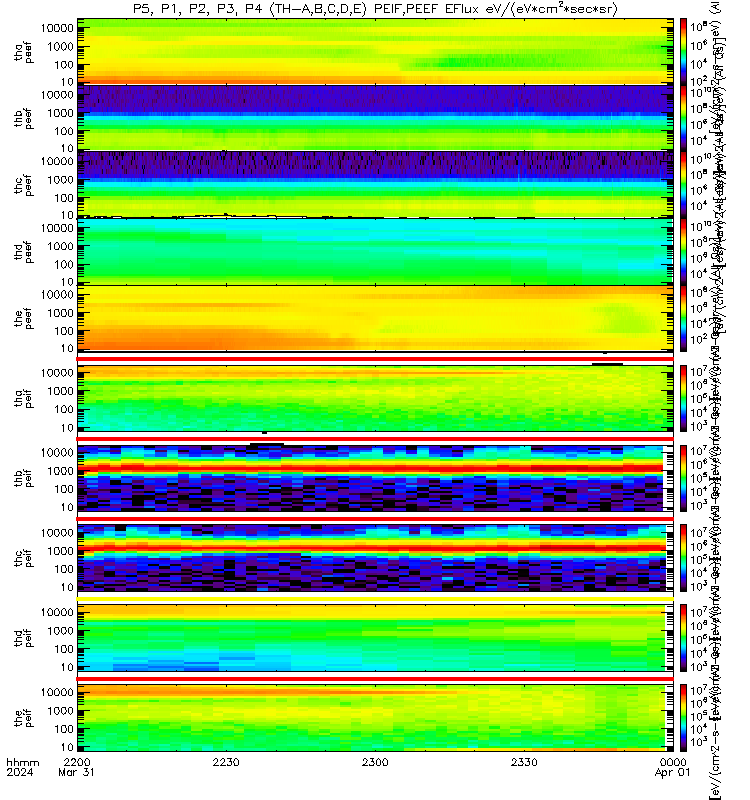
Task: Click inside the tha peef spectrogram panel
Action: point(375,52)
